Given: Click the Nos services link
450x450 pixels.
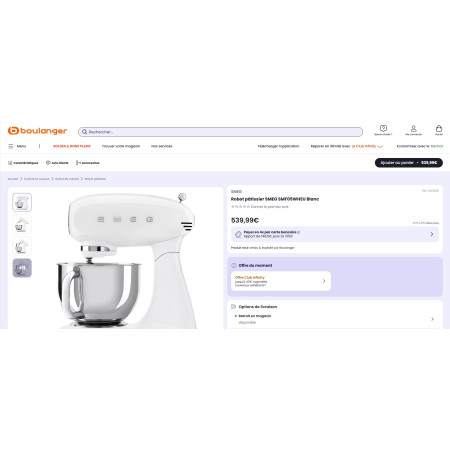Looking at the screenshot, I should click(x=162, y=146).
